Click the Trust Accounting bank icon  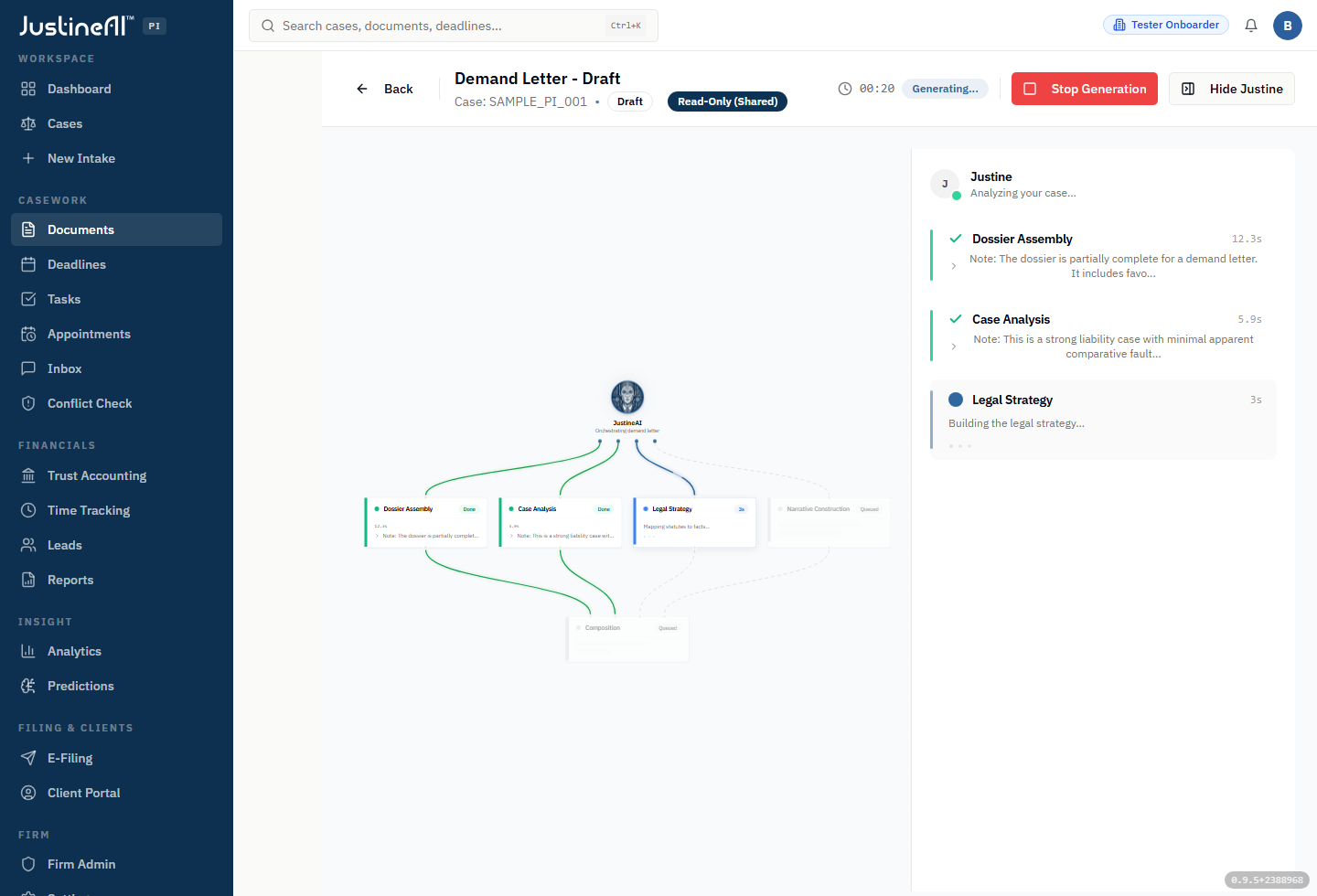(28, 475)
